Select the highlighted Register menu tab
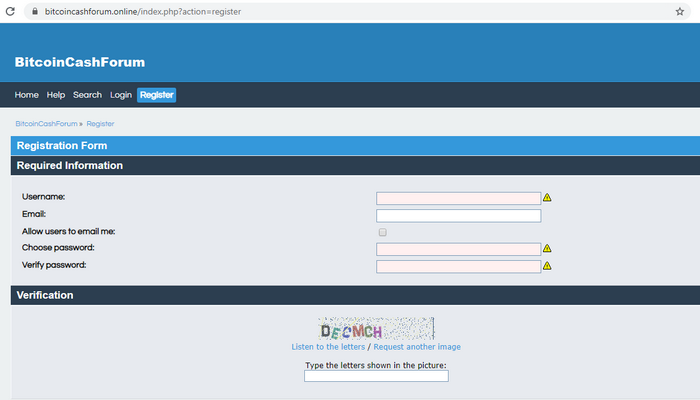Image resolution: width=700 pixels, height=400 pixels. (157, 95)
